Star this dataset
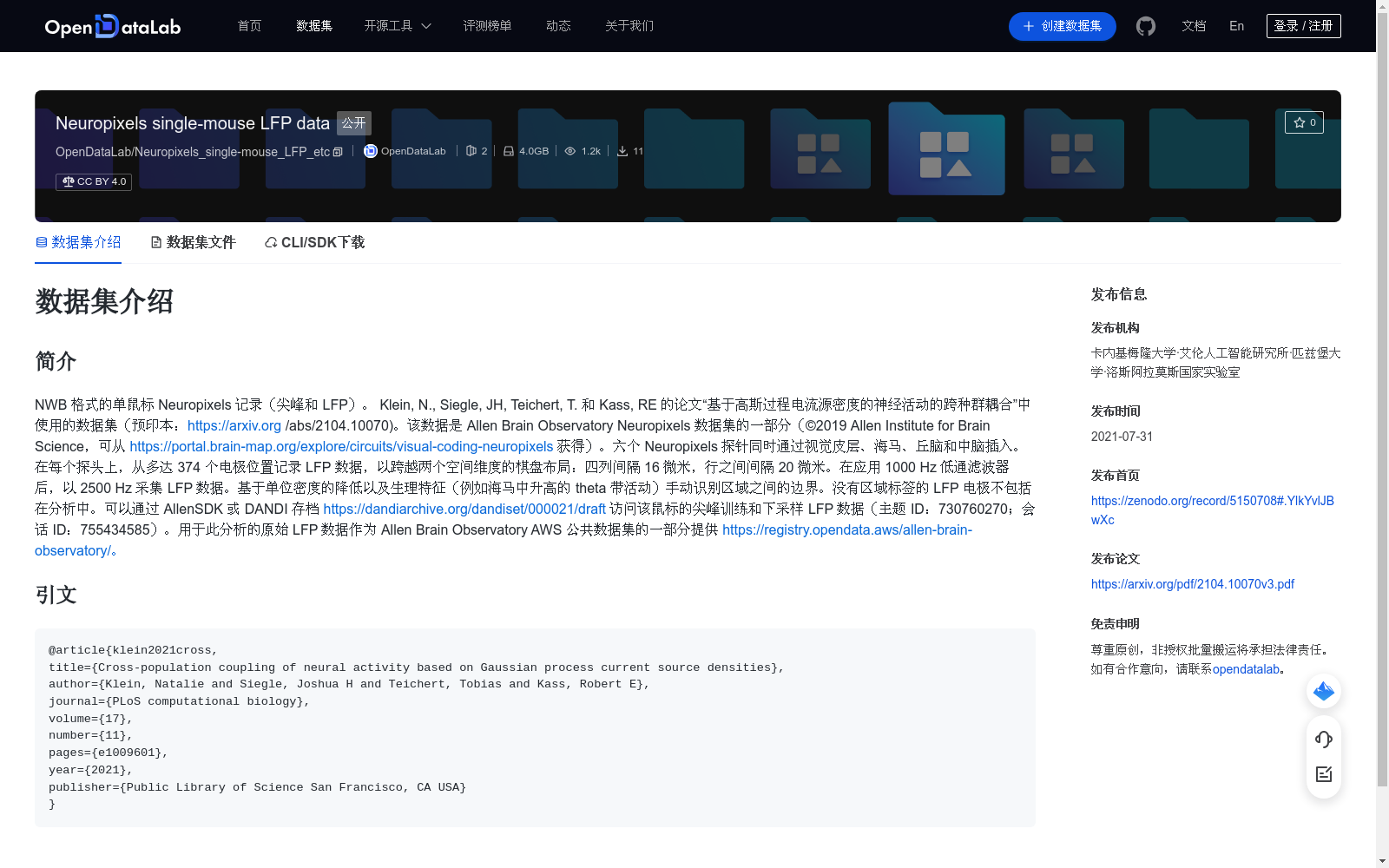Viewport: 1389px width, 868px height. click(1304, 122)
